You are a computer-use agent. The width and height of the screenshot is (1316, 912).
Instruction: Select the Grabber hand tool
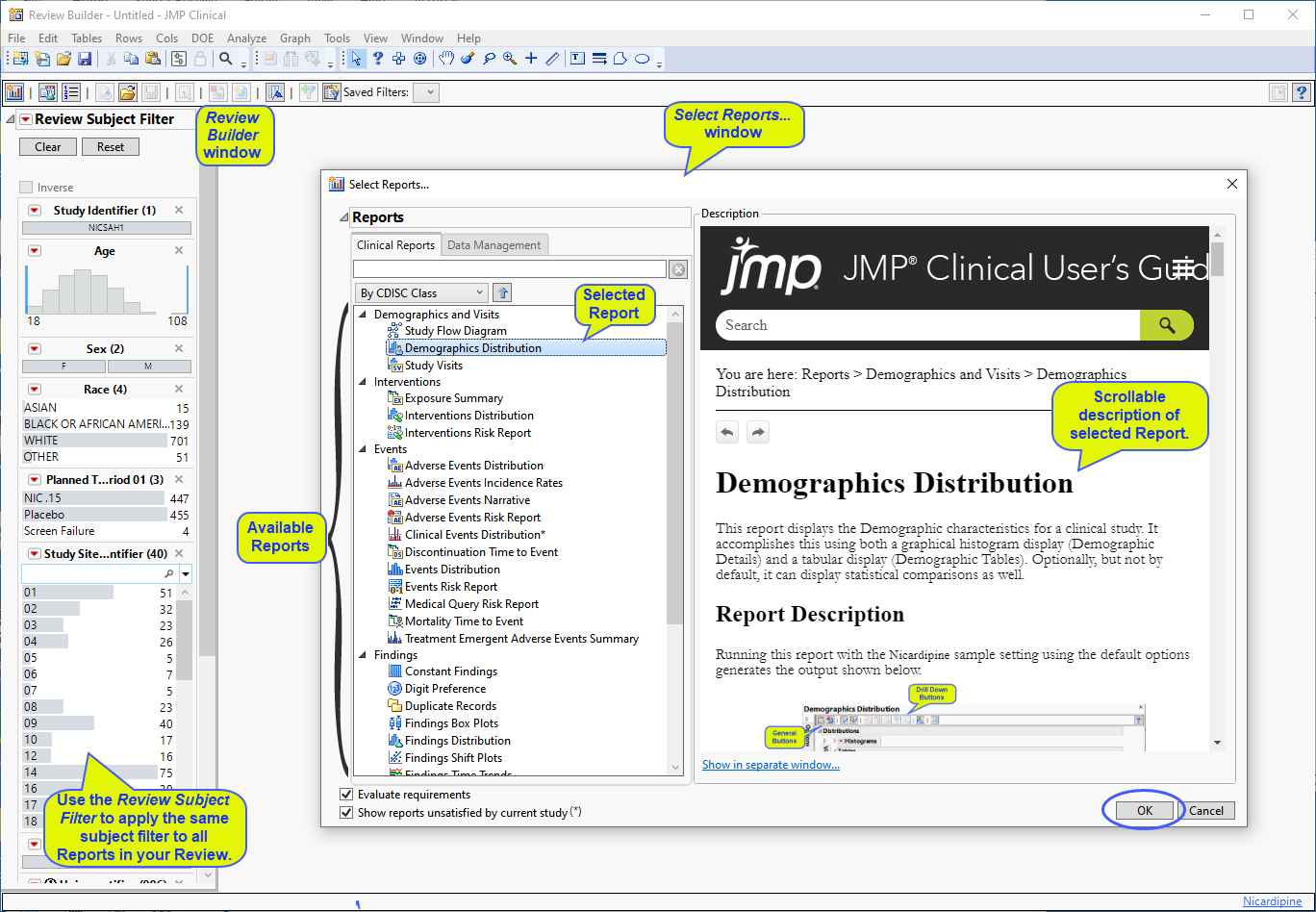point(446,59)
